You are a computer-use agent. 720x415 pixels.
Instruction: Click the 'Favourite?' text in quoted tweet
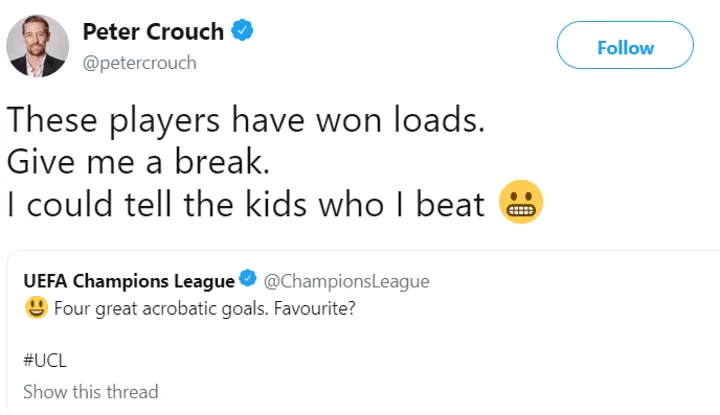315,308
